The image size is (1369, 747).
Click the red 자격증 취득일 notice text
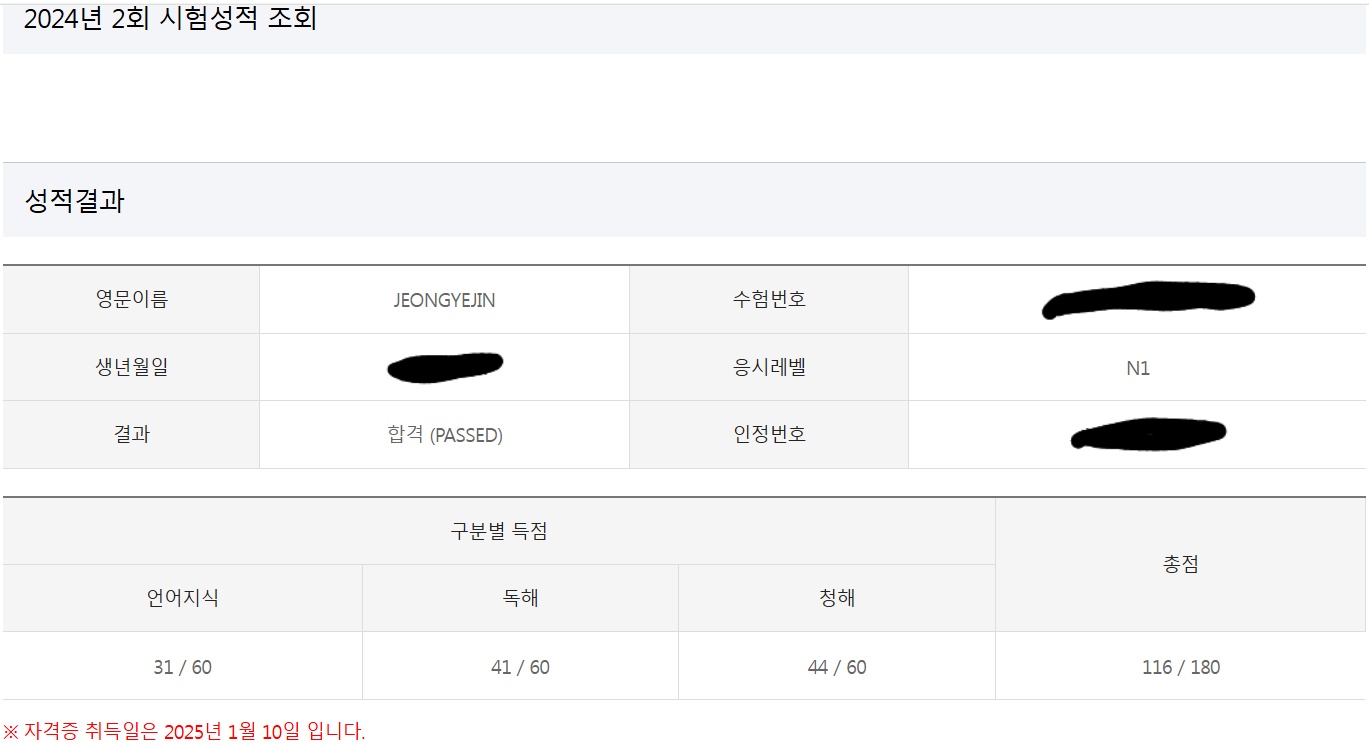(x=184, y=731)
